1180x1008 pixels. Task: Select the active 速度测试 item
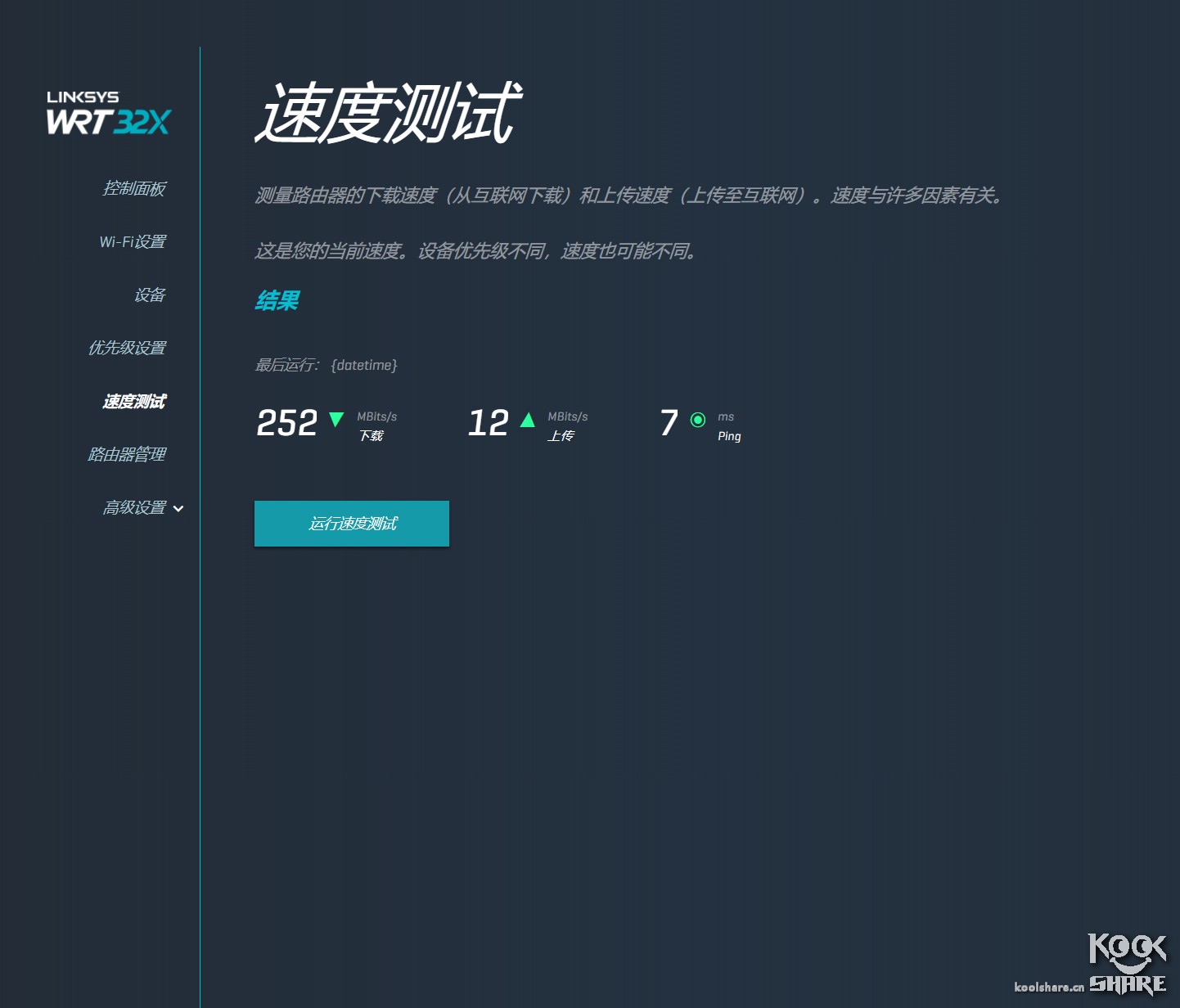pos(132,402)
